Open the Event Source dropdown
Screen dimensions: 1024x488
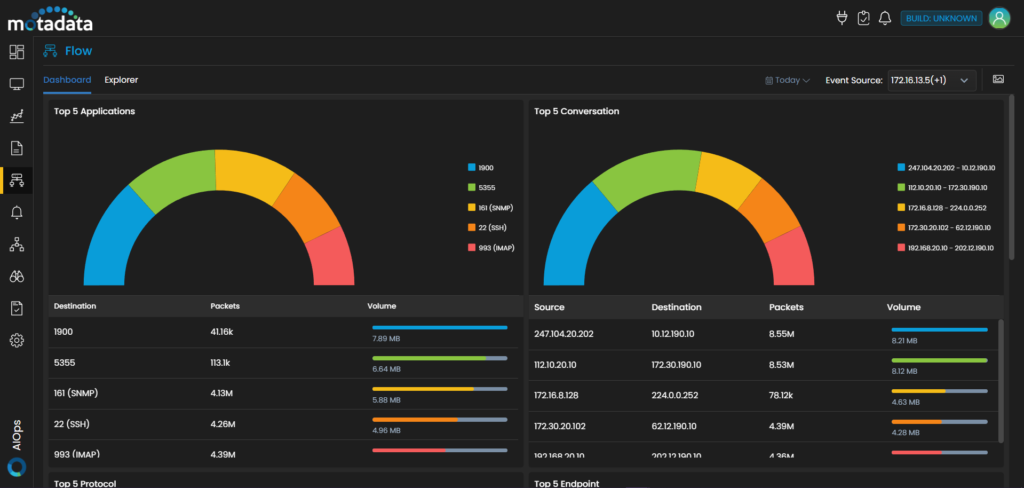click(932, 80)
